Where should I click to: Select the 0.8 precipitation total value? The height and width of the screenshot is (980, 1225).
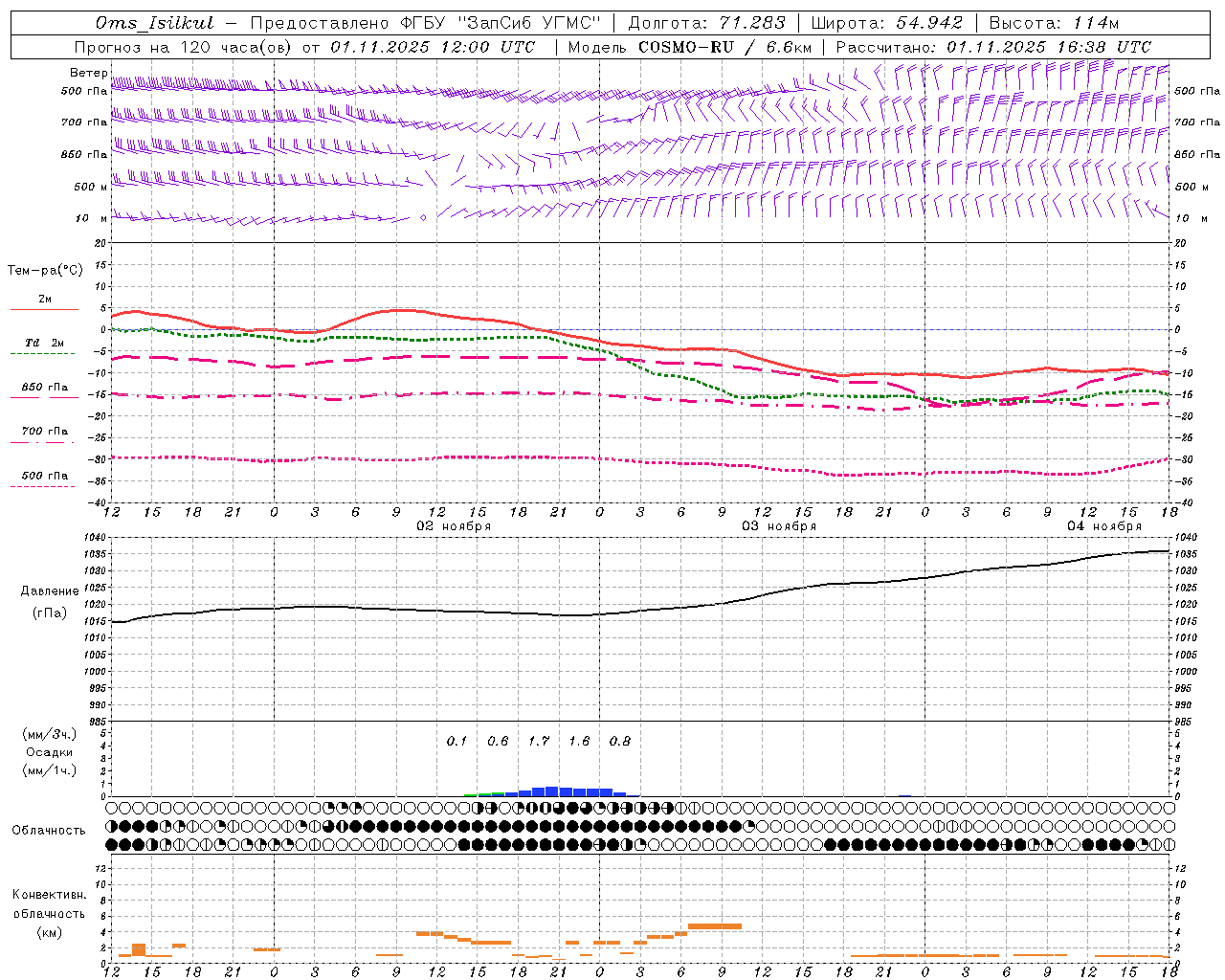click(620, 742)
